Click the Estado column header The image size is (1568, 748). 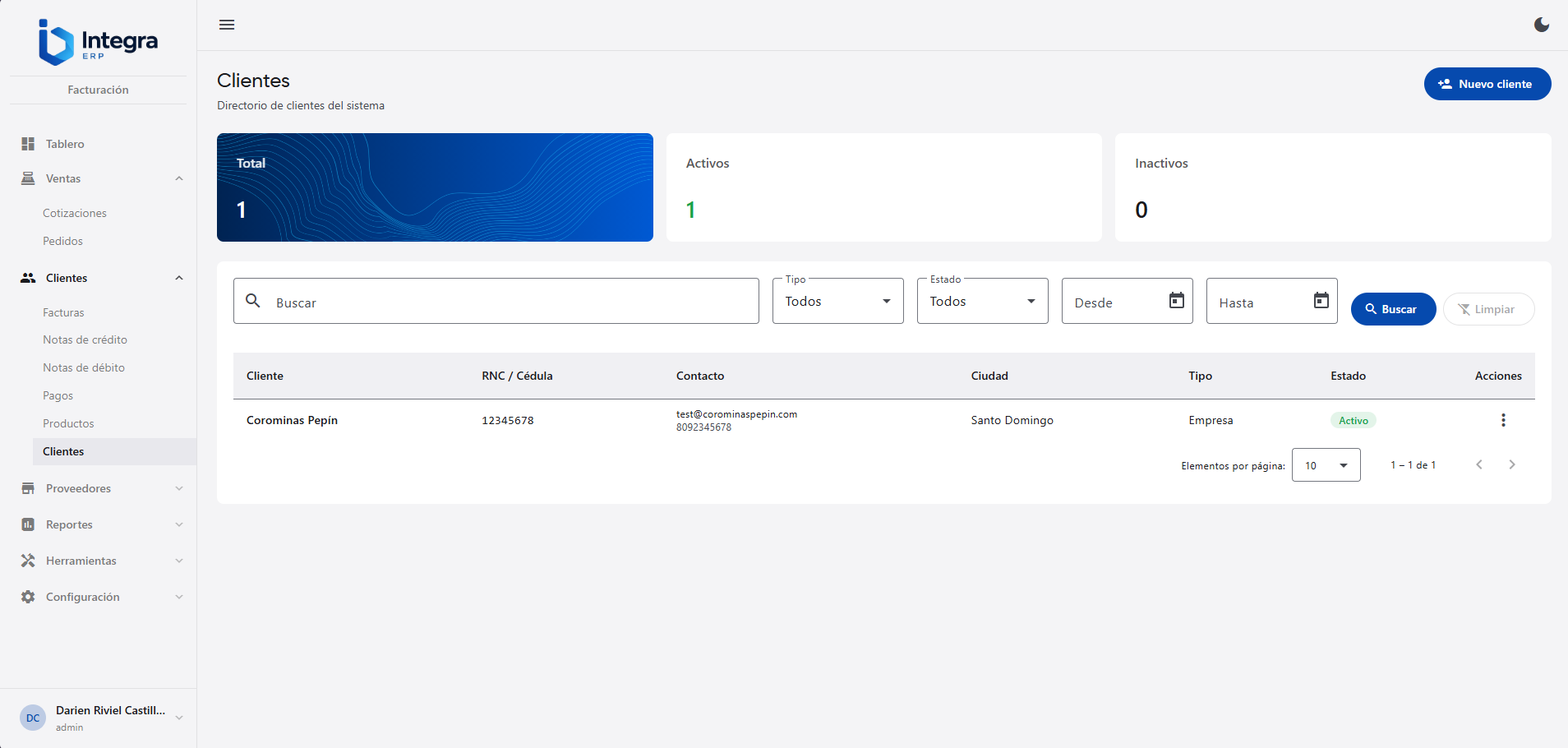[x=1348, y=376]
